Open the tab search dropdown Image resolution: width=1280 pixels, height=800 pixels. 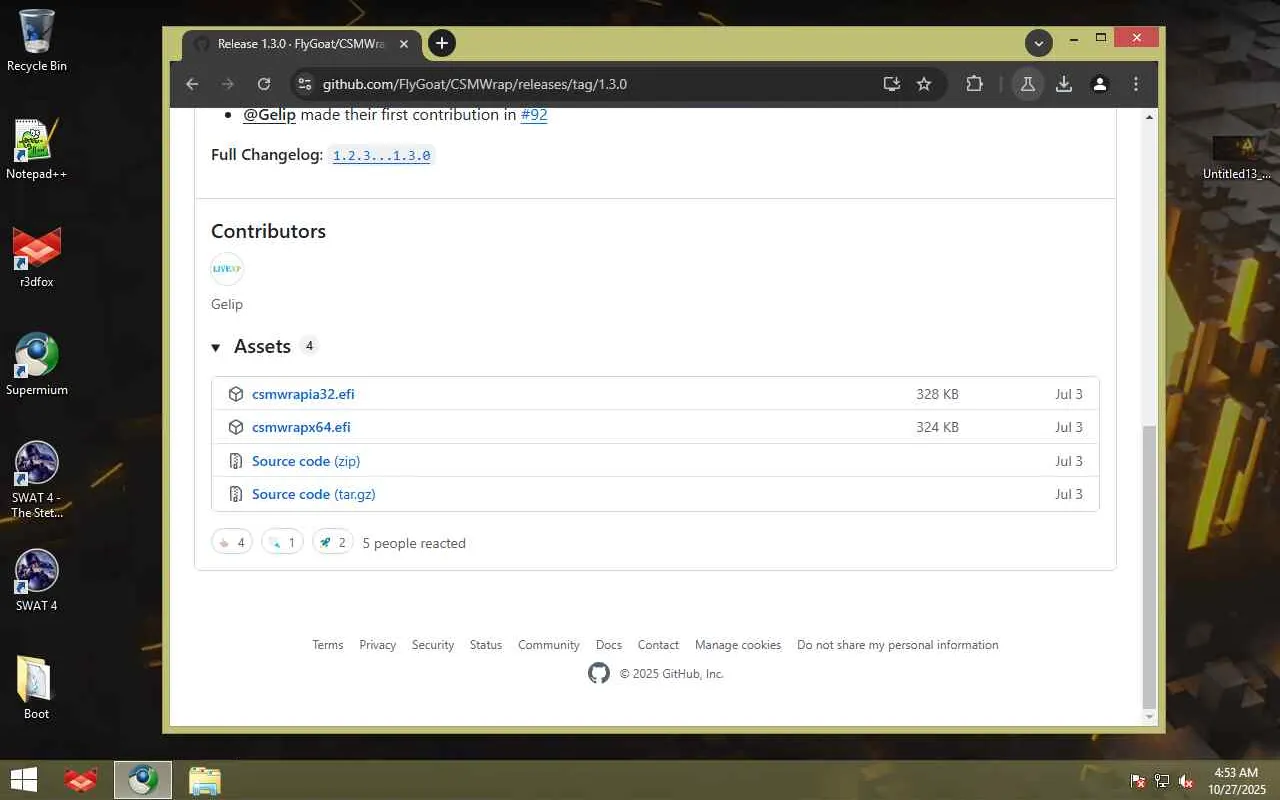(1039, 43)
